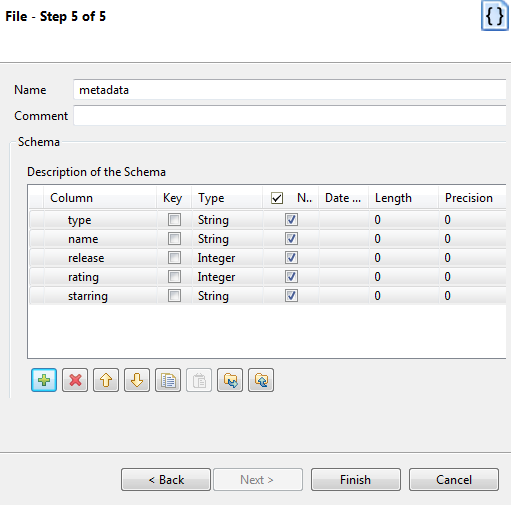Select the 'starring' column name cell
This screenshot has width=511, height=505.
100,296
